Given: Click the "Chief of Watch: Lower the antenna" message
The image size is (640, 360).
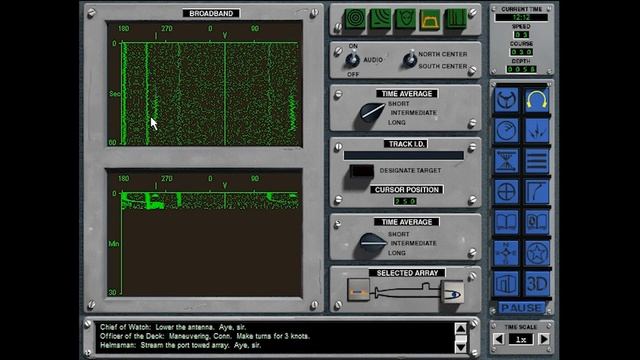Looking at the screenshot, I should [173, 327].
